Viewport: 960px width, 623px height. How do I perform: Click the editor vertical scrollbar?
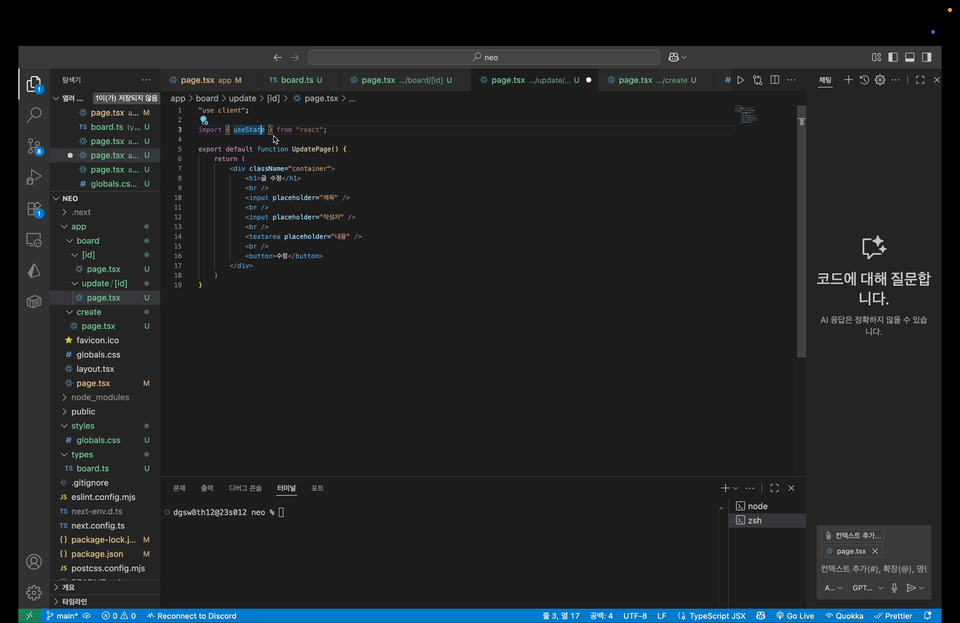pyautogui.click(x=801, y=233)
